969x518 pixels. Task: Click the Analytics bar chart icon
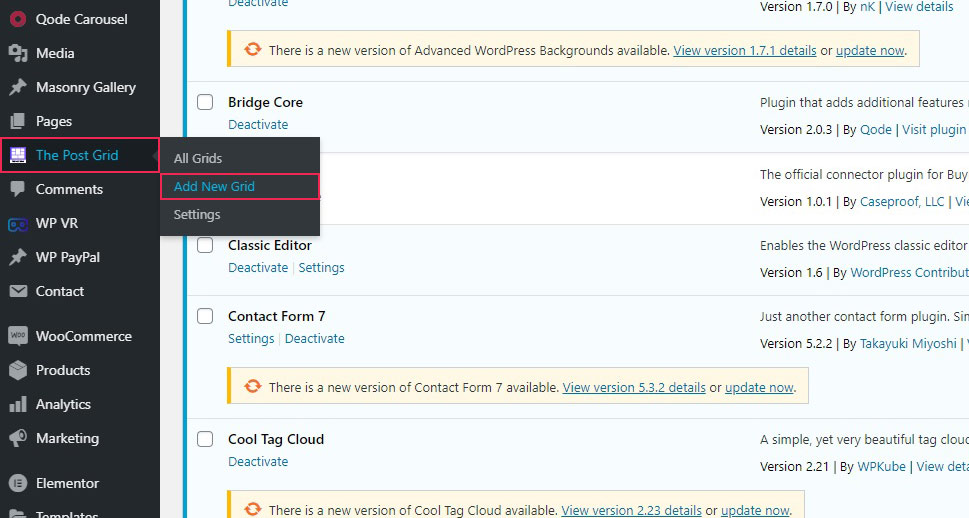18,404
